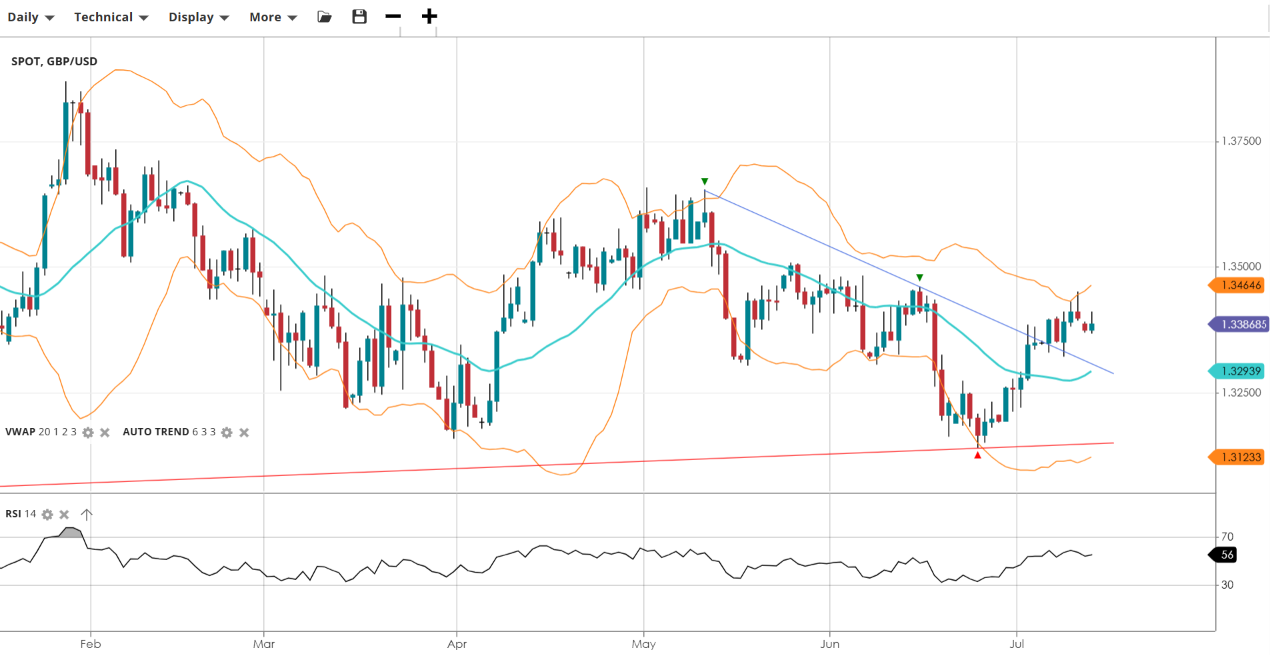Click the RSI panel up arrow icon

point(86,514)
